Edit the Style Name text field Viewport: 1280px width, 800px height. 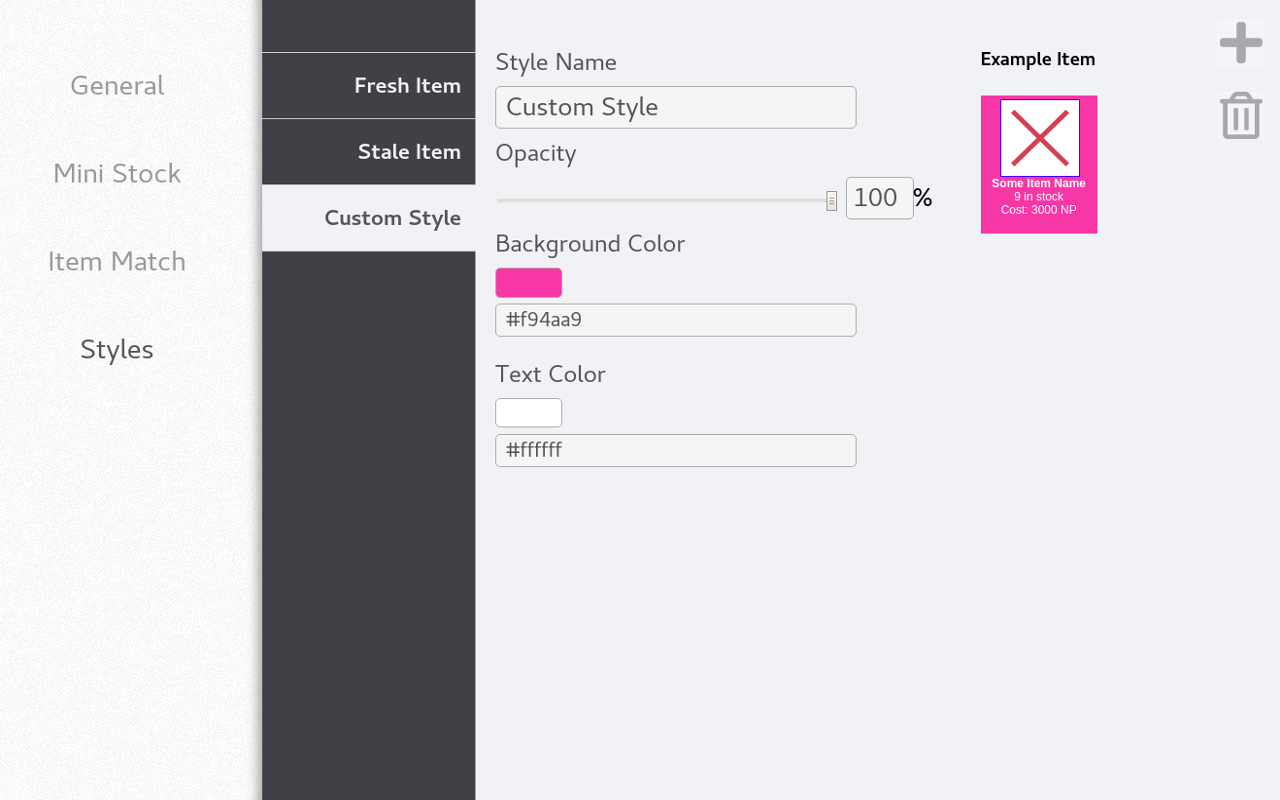point(676,107)
